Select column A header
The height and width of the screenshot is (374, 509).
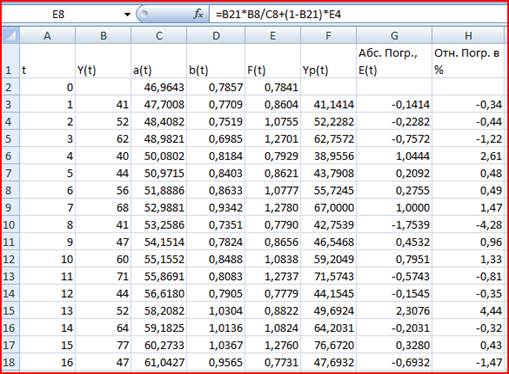coord(48,35)
